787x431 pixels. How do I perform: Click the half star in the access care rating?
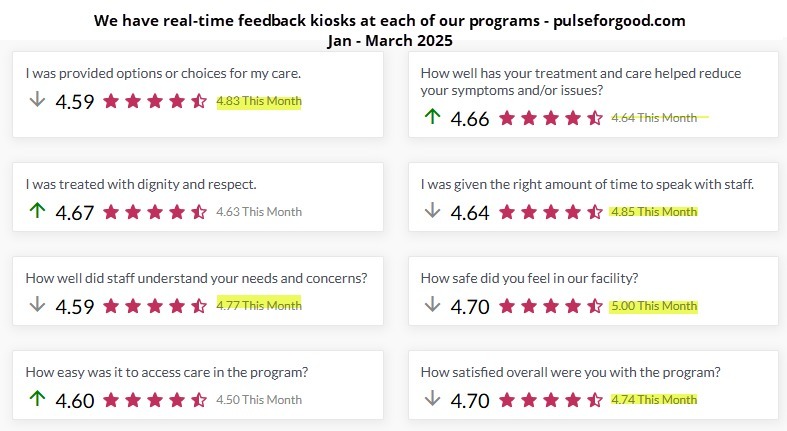tap(199, 400)
